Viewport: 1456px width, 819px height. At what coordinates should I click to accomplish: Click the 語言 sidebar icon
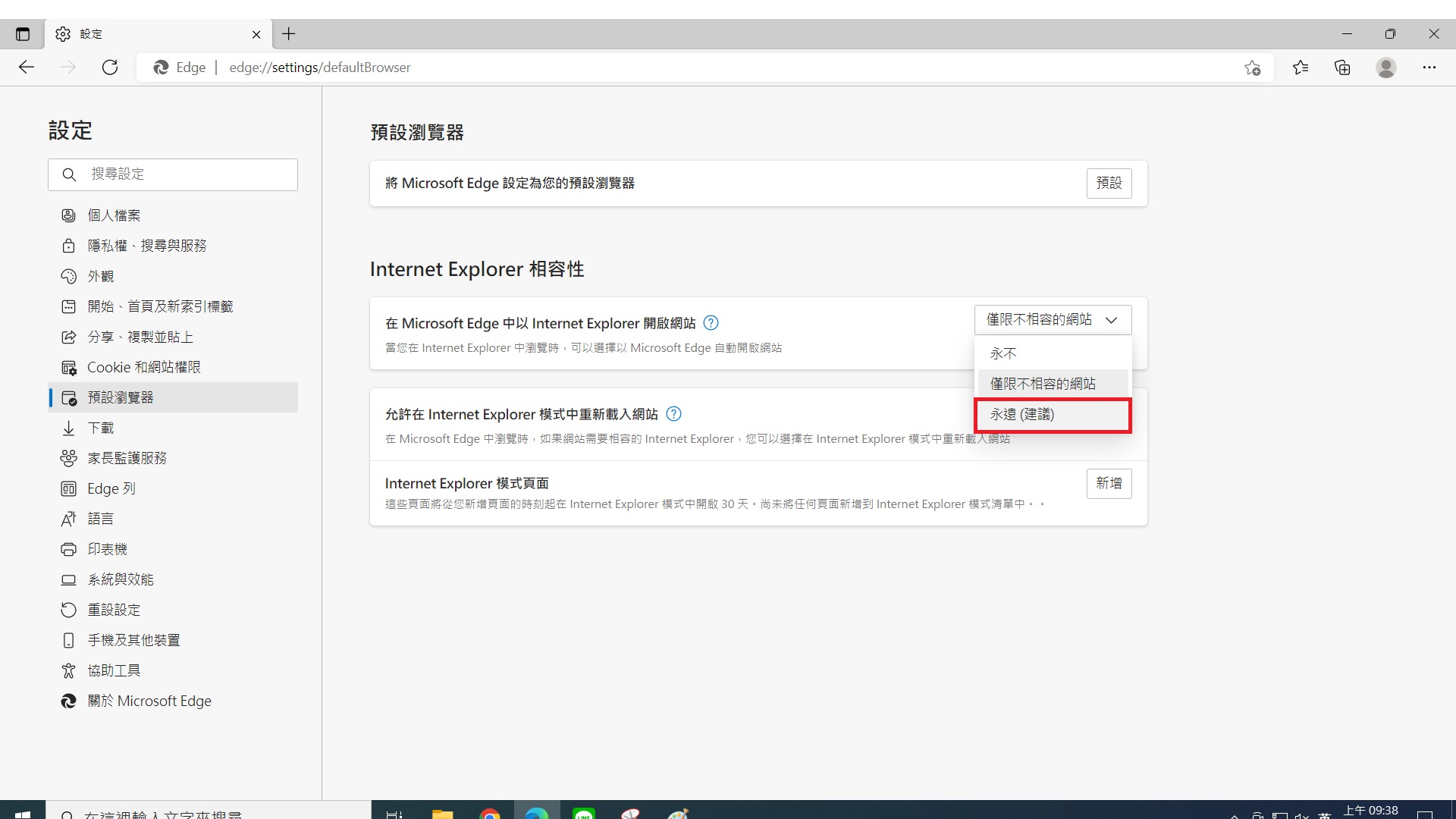[x=68, y=519]
